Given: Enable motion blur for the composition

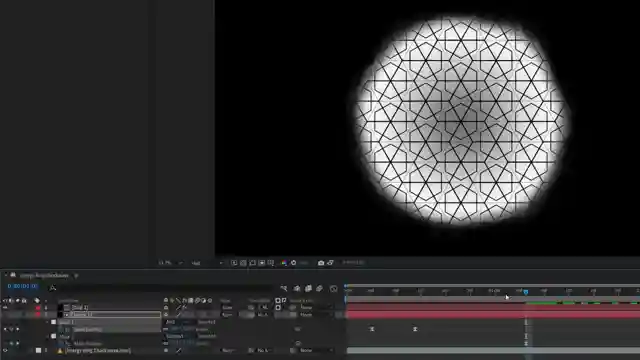Looking at the screenshot, I should click(320, 289).
